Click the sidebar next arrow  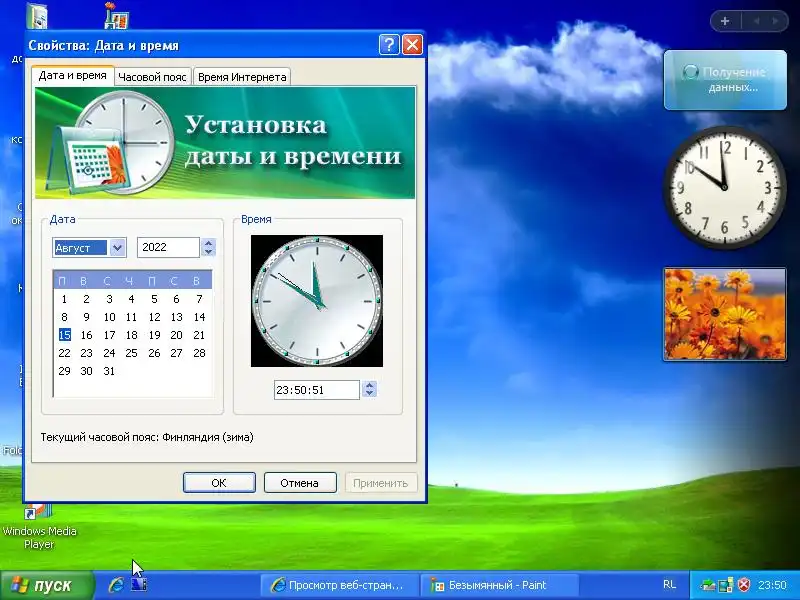tap(776, 21)
